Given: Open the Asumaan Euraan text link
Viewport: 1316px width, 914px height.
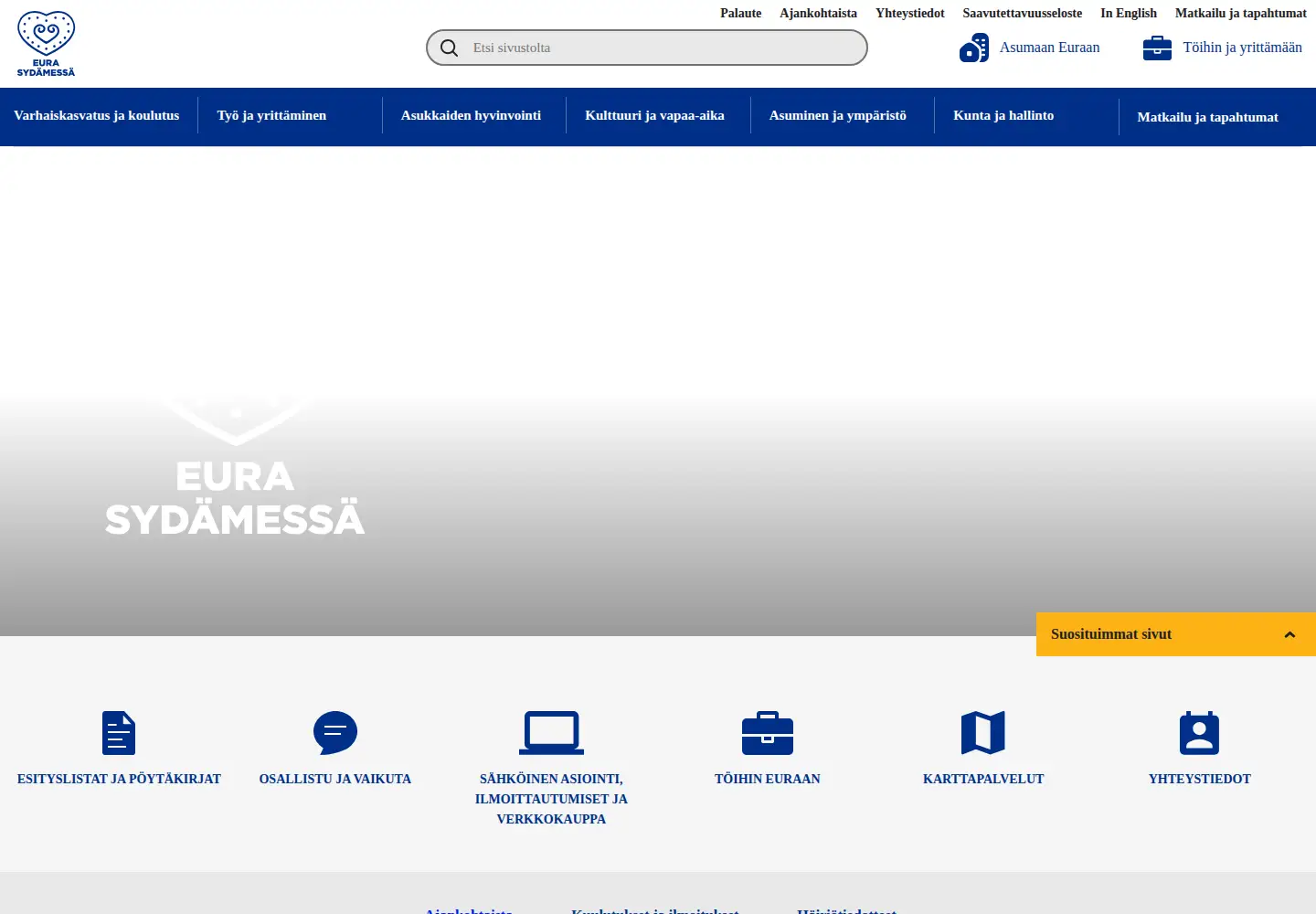Looking at the screenshot, I should pos(1049,48).
